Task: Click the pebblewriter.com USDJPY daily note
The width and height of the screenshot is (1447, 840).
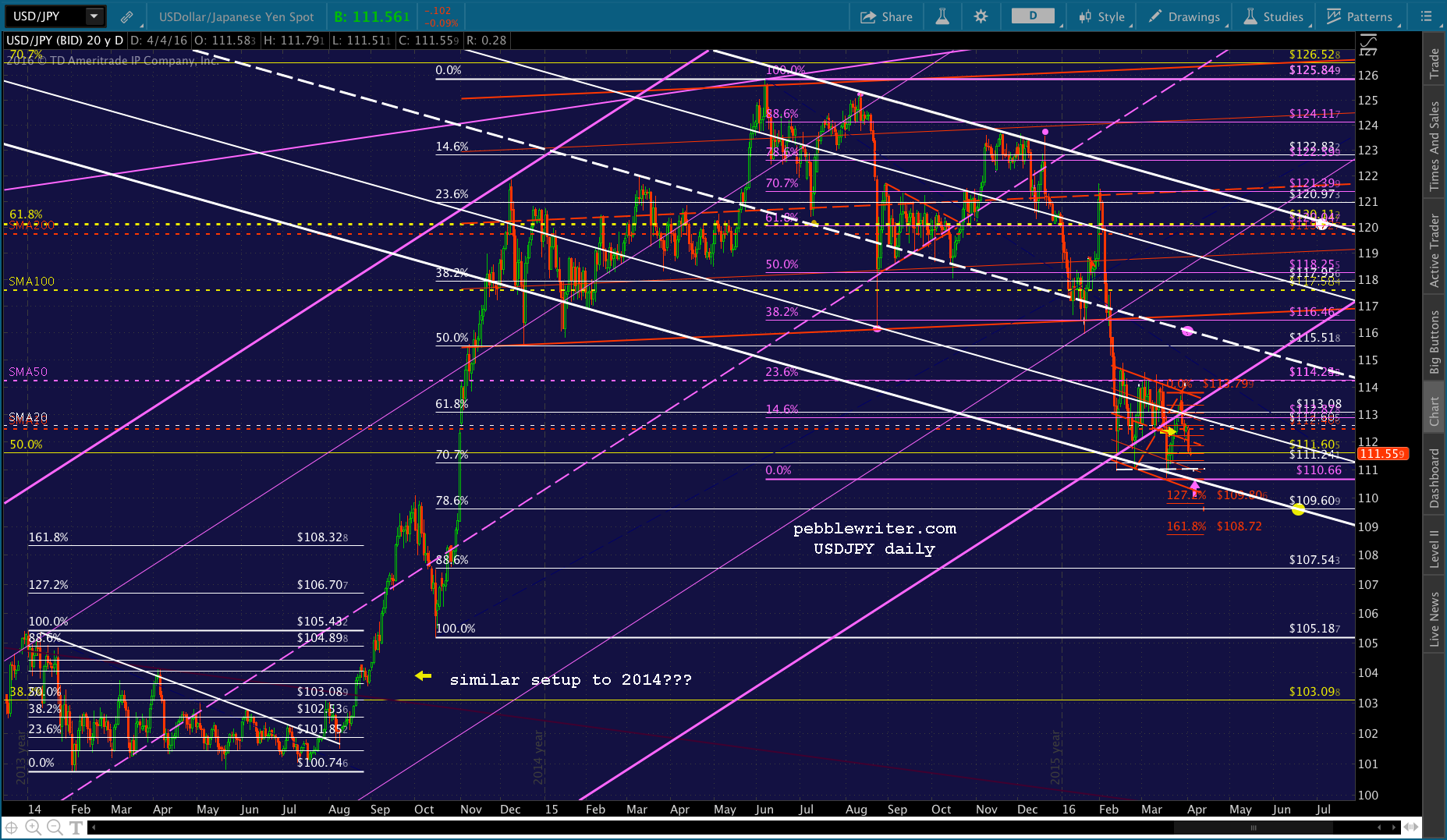Action: click(x=874, y=538)
